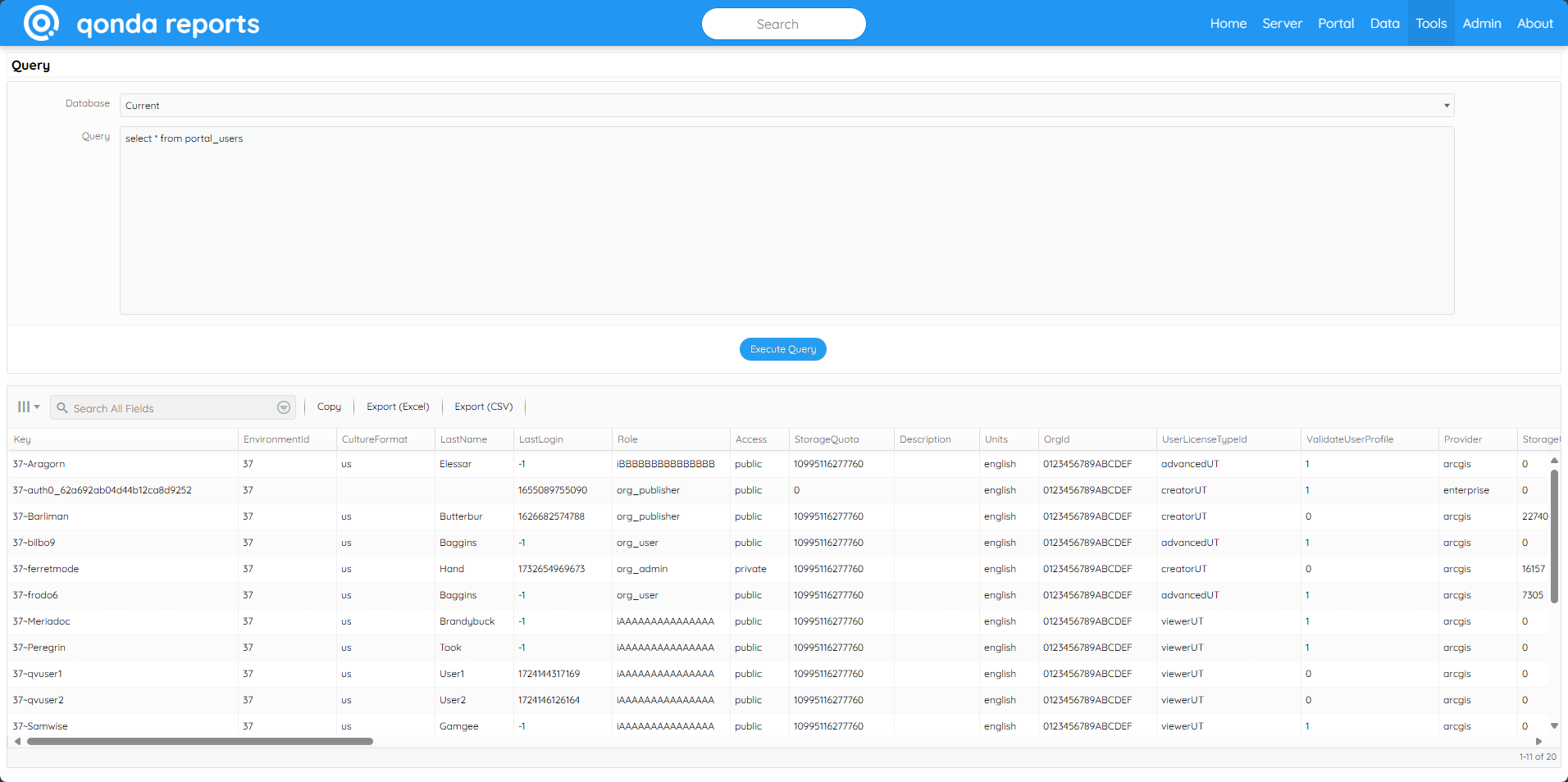Go to the About page
Viewport: 1568px width, 782px height.
[x=1534, y=24]
